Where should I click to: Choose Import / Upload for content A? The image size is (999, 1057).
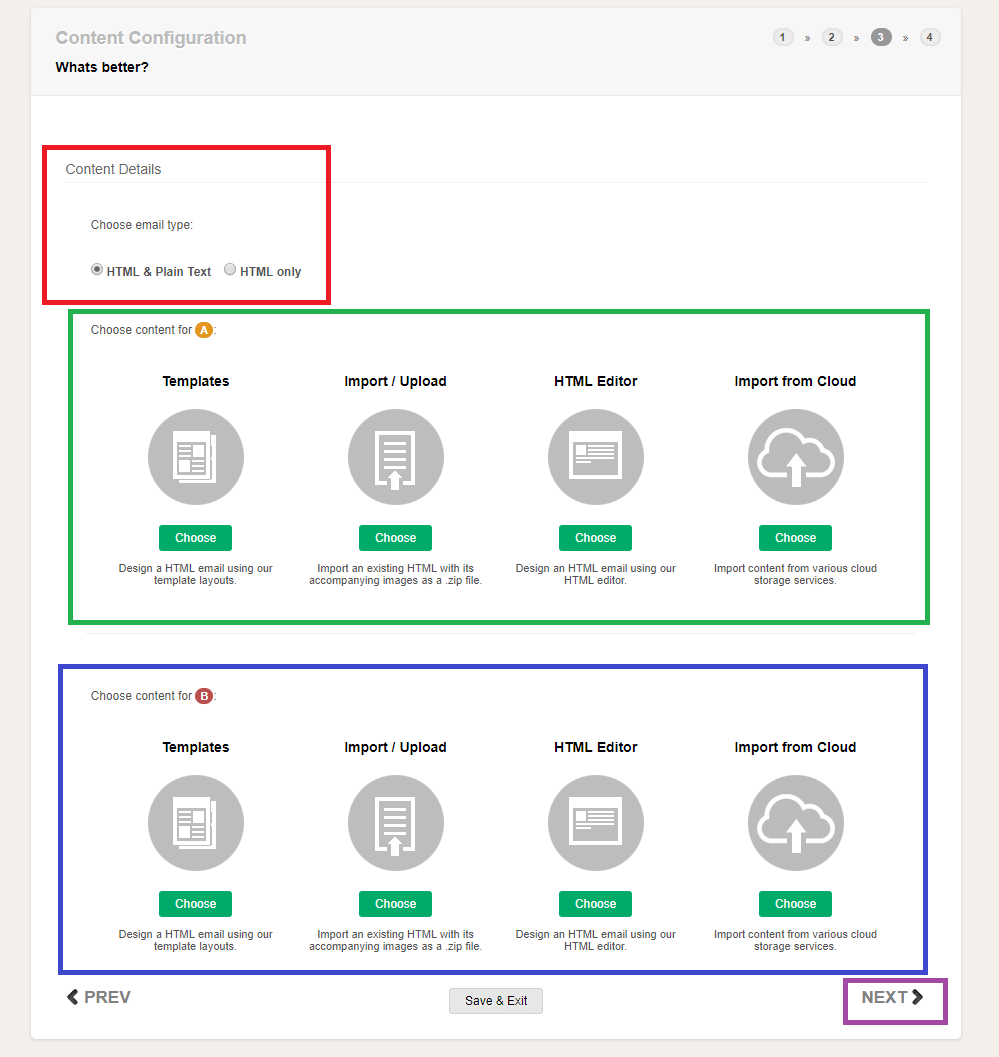(x=396, y=538)
